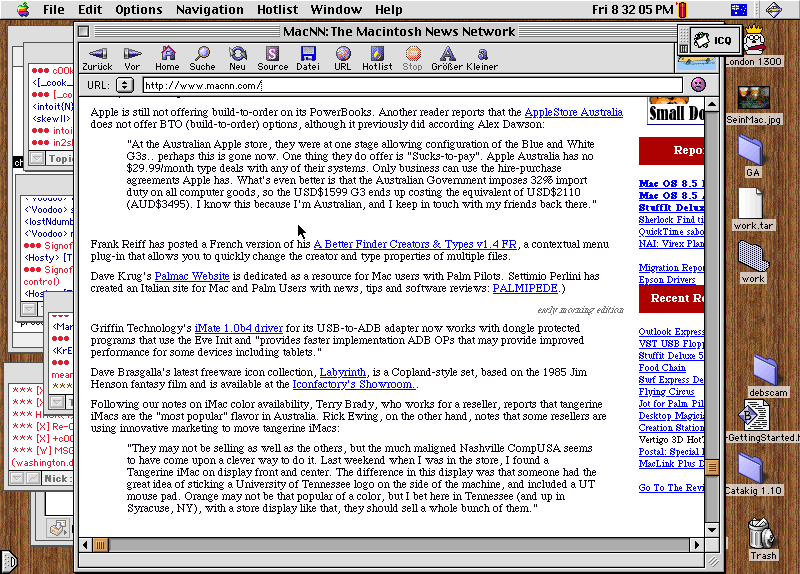
Task: Select the work striped folder on desktop
Action: click(753, 262)
